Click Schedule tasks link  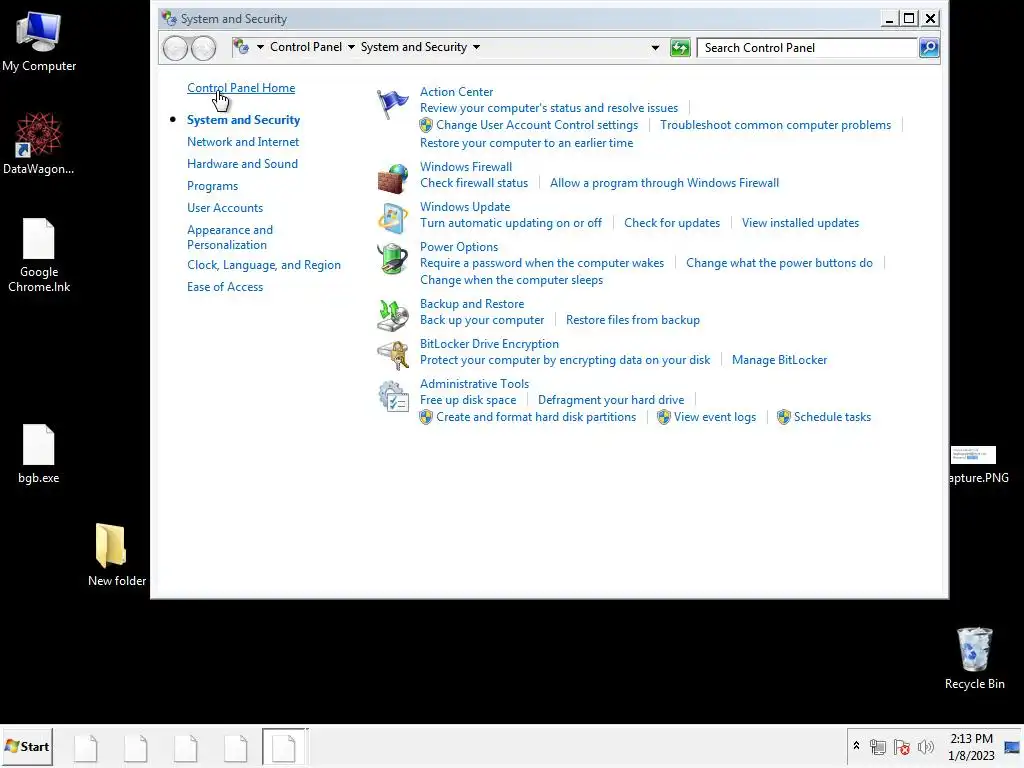tap(832, 417)
